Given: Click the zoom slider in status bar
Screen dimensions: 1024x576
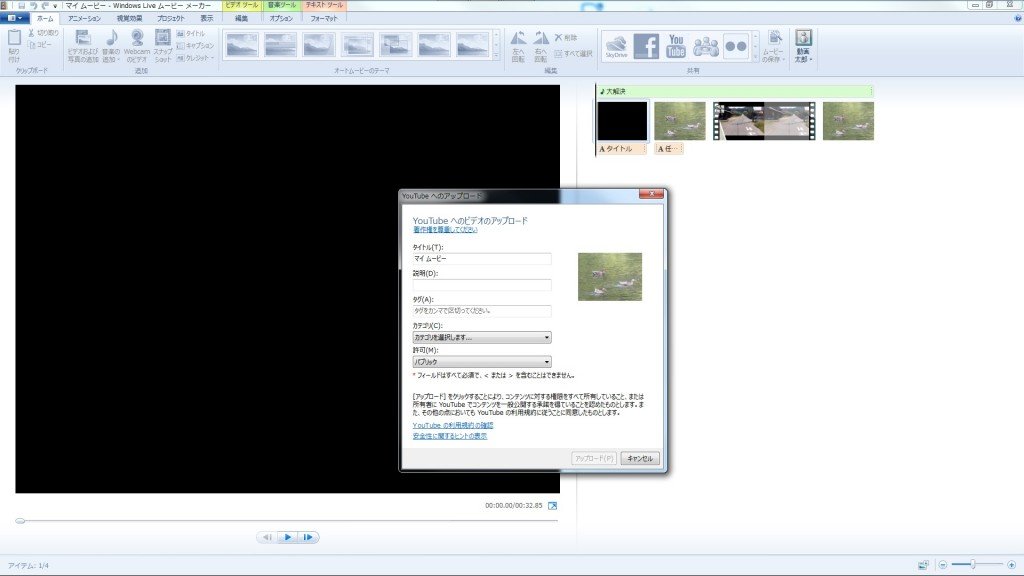Looking at the screenshot, I should (x=974, y=565).
